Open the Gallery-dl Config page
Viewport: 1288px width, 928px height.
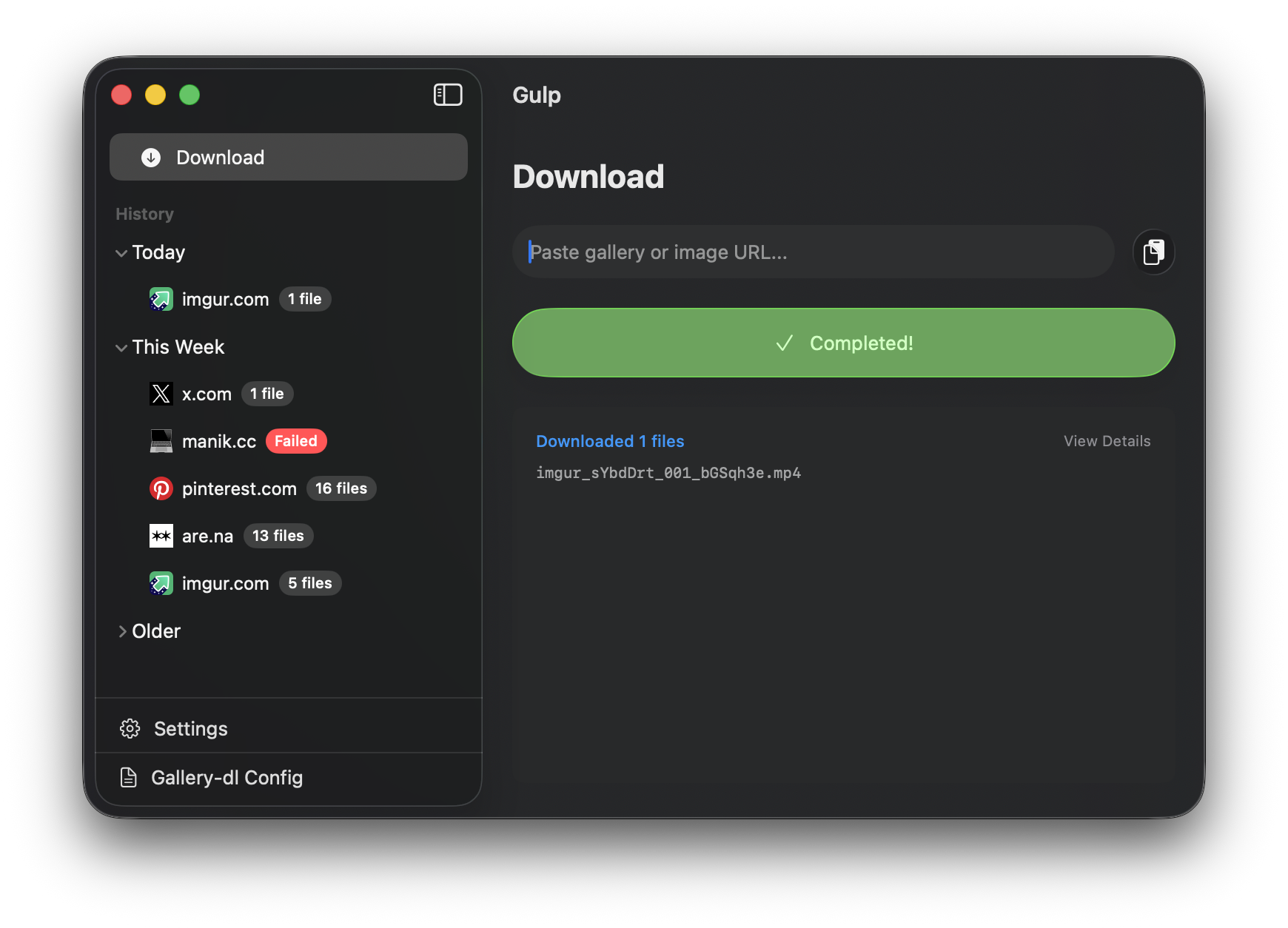point(227,777)
